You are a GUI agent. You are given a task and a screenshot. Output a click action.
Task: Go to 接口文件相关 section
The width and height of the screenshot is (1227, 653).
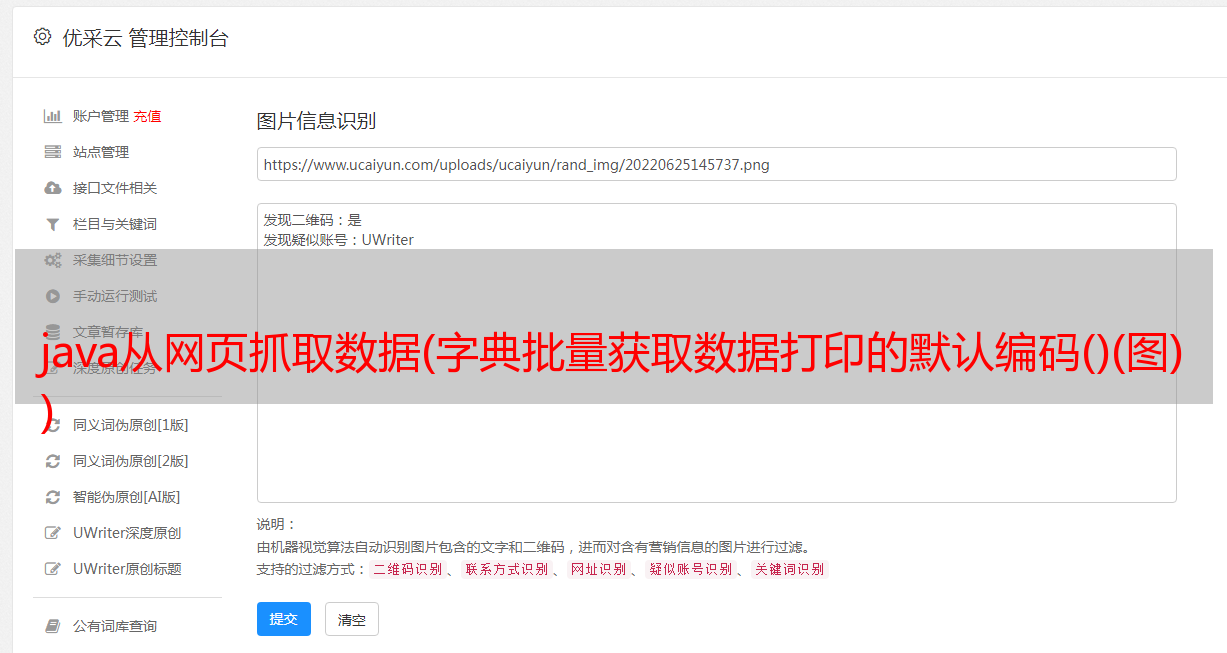[x=115, y=188]
